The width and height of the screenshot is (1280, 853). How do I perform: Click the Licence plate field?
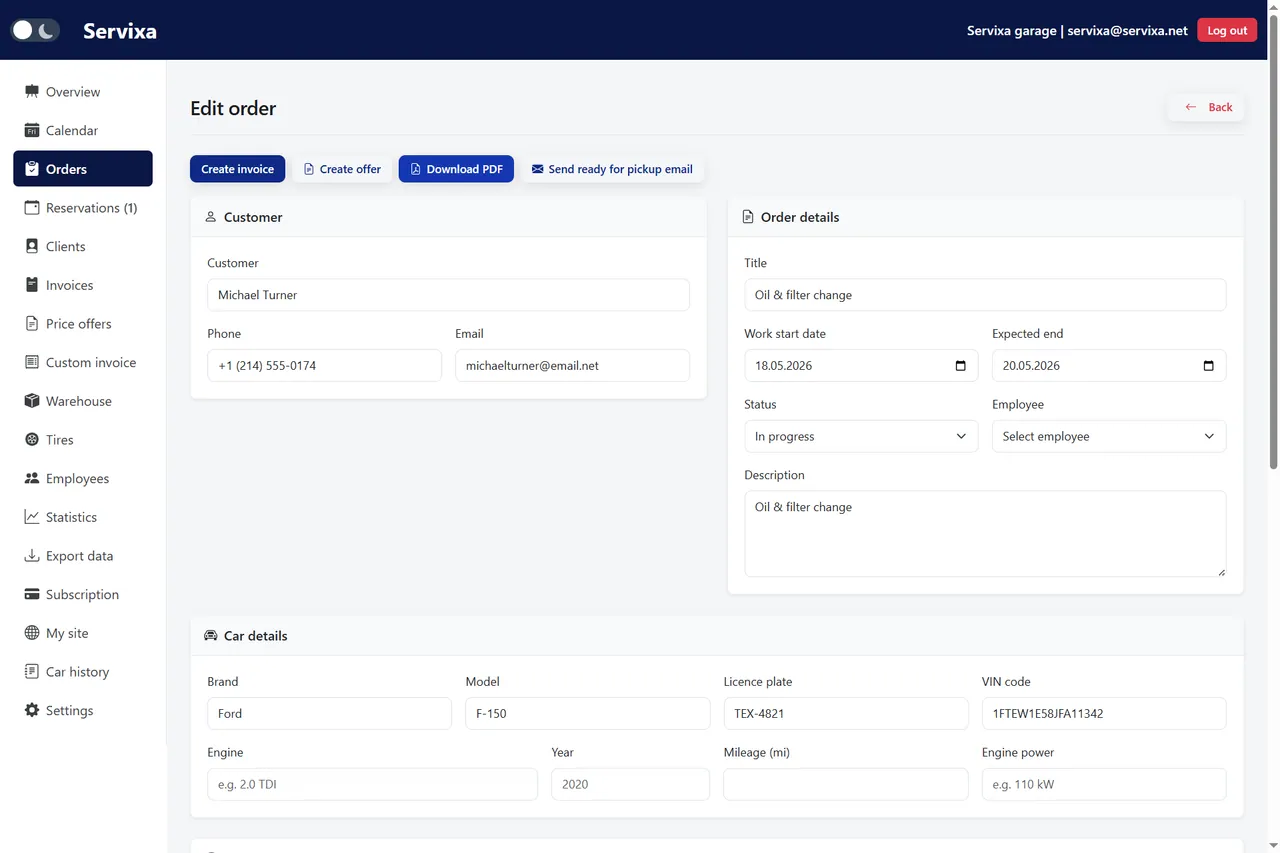(846, 714)
